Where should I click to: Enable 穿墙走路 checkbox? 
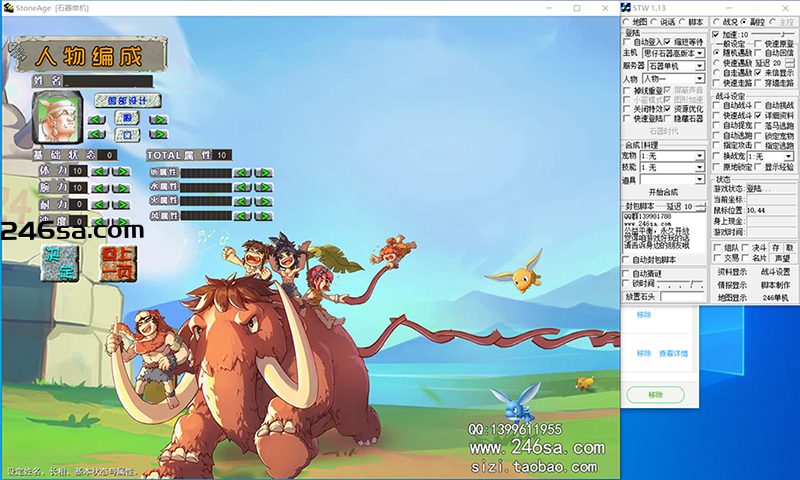tap(758, 83)
